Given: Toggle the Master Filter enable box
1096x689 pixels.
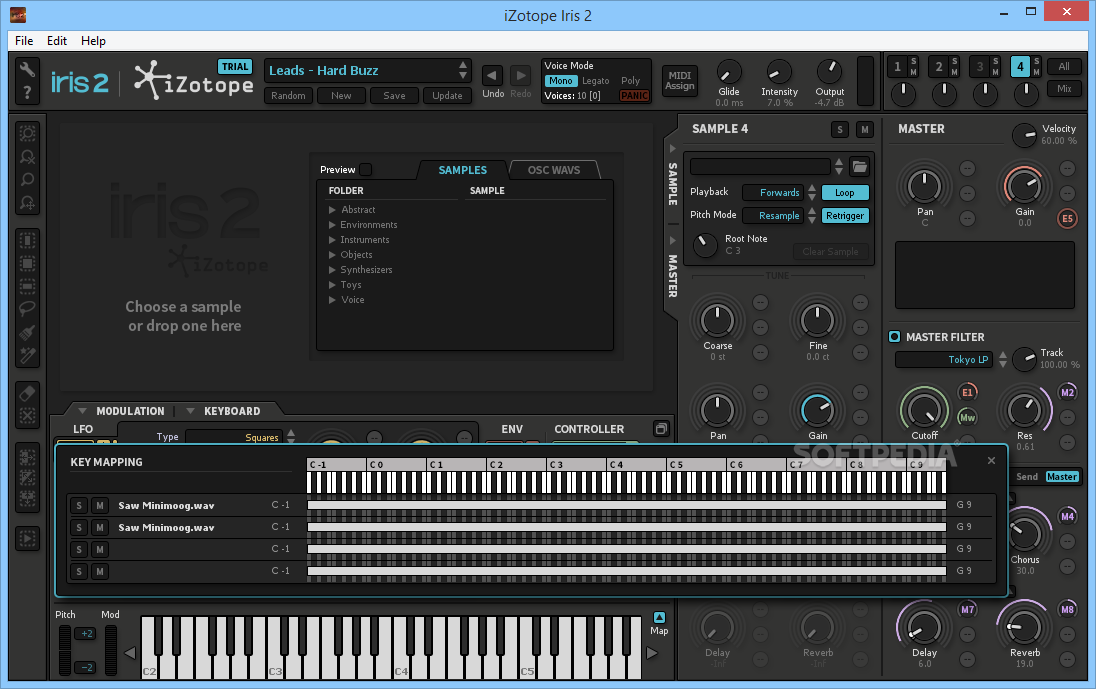Looking at the screenshot, I should pyautogui.click(x=894, y=337).
